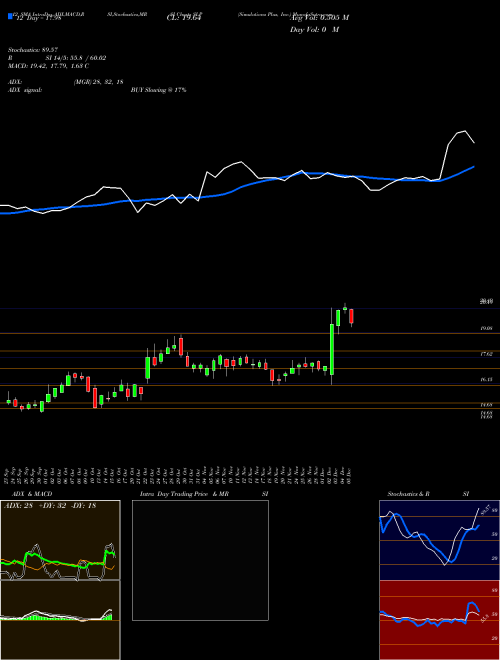Click the 'BUY Slowing @ 17%' signal text

(158, 90)
